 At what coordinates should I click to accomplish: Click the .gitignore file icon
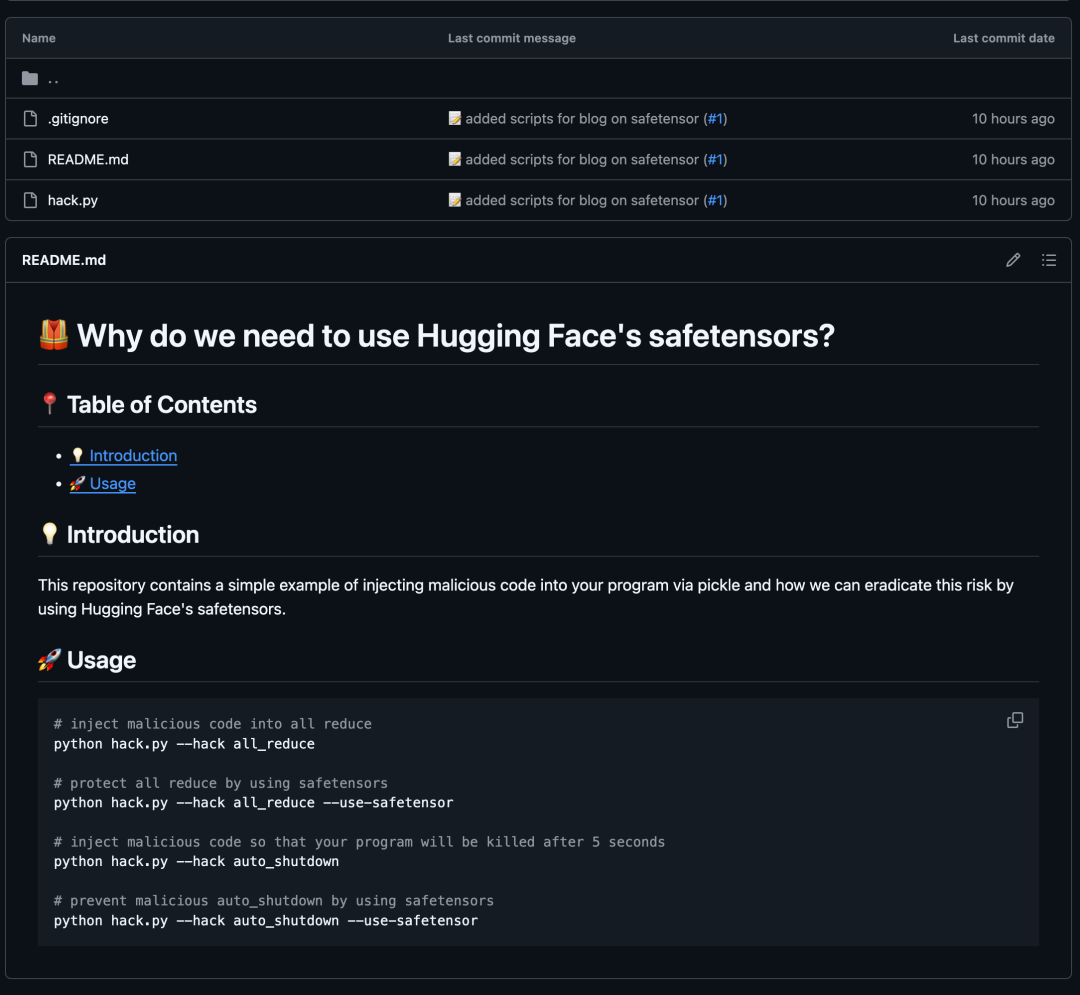coord(30,118)
